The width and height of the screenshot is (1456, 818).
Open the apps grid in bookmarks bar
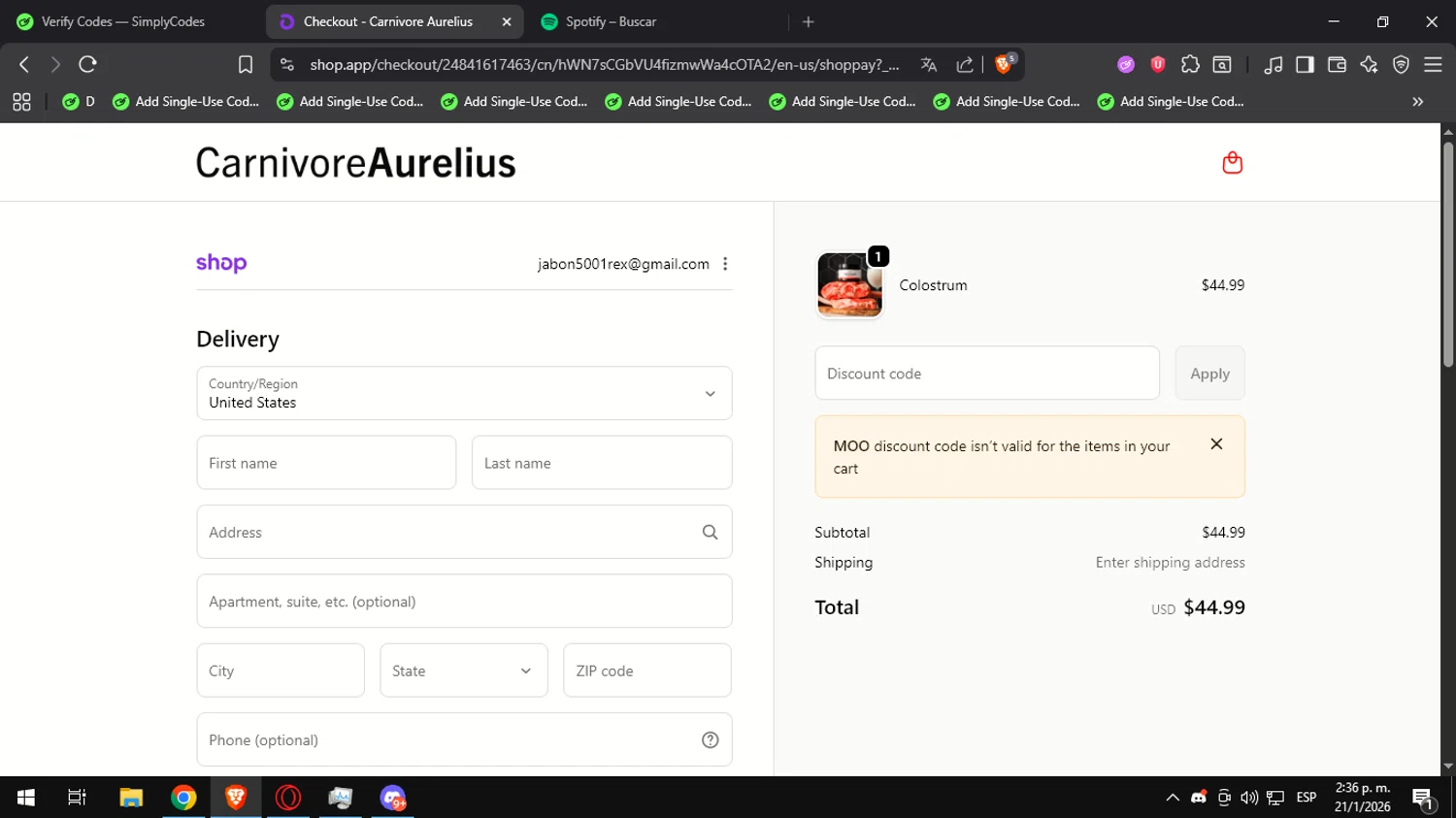click(21, 101)
